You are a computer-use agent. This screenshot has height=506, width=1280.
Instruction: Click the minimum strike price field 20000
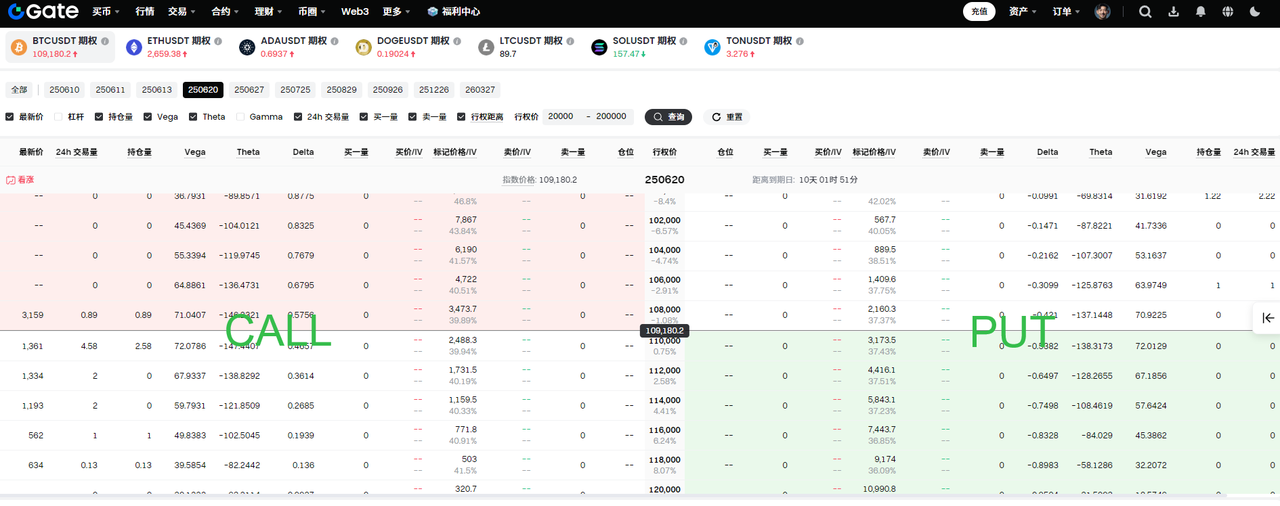tap(561, 116)
